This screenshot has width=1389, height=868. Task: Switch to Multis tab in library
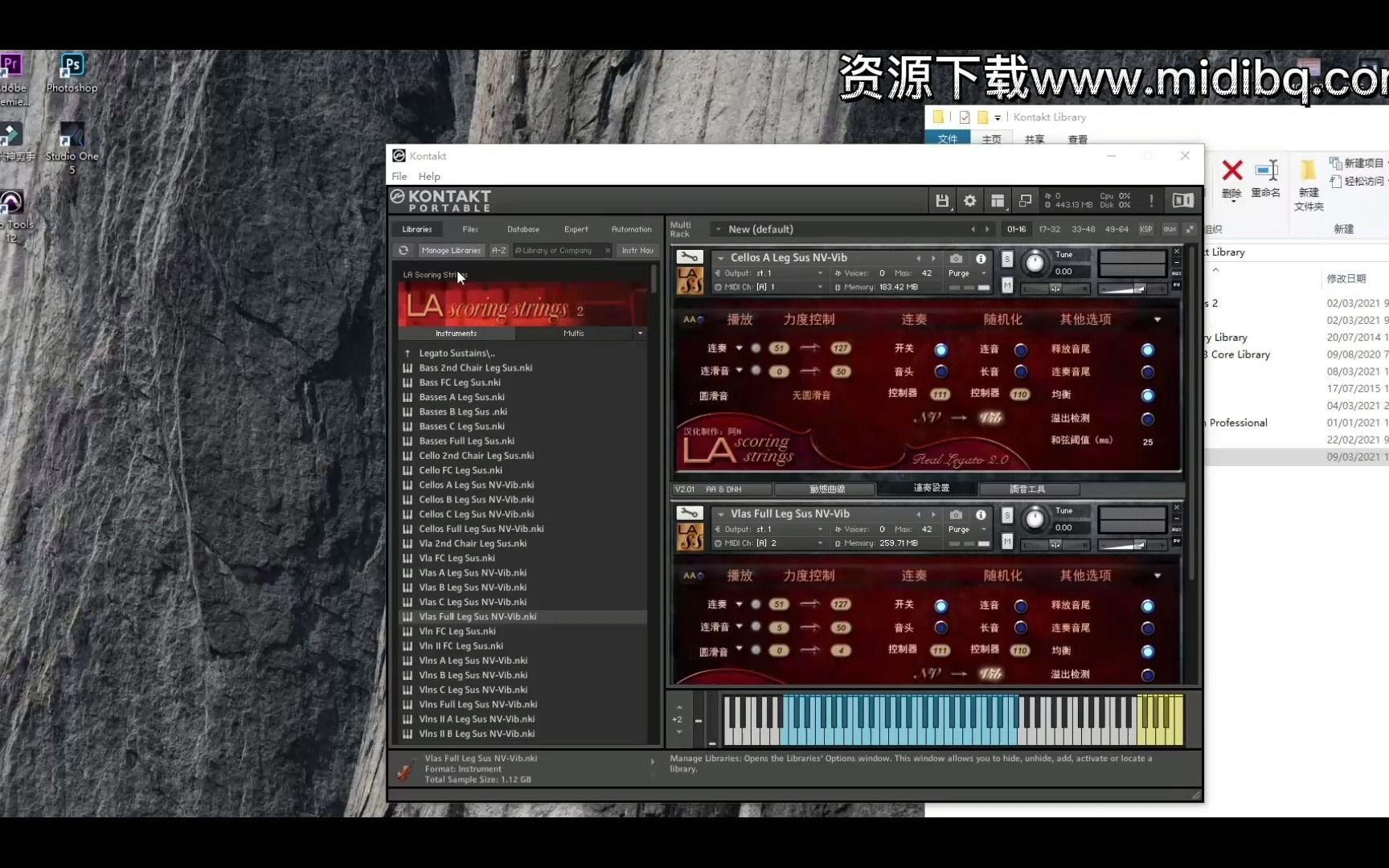574,334
